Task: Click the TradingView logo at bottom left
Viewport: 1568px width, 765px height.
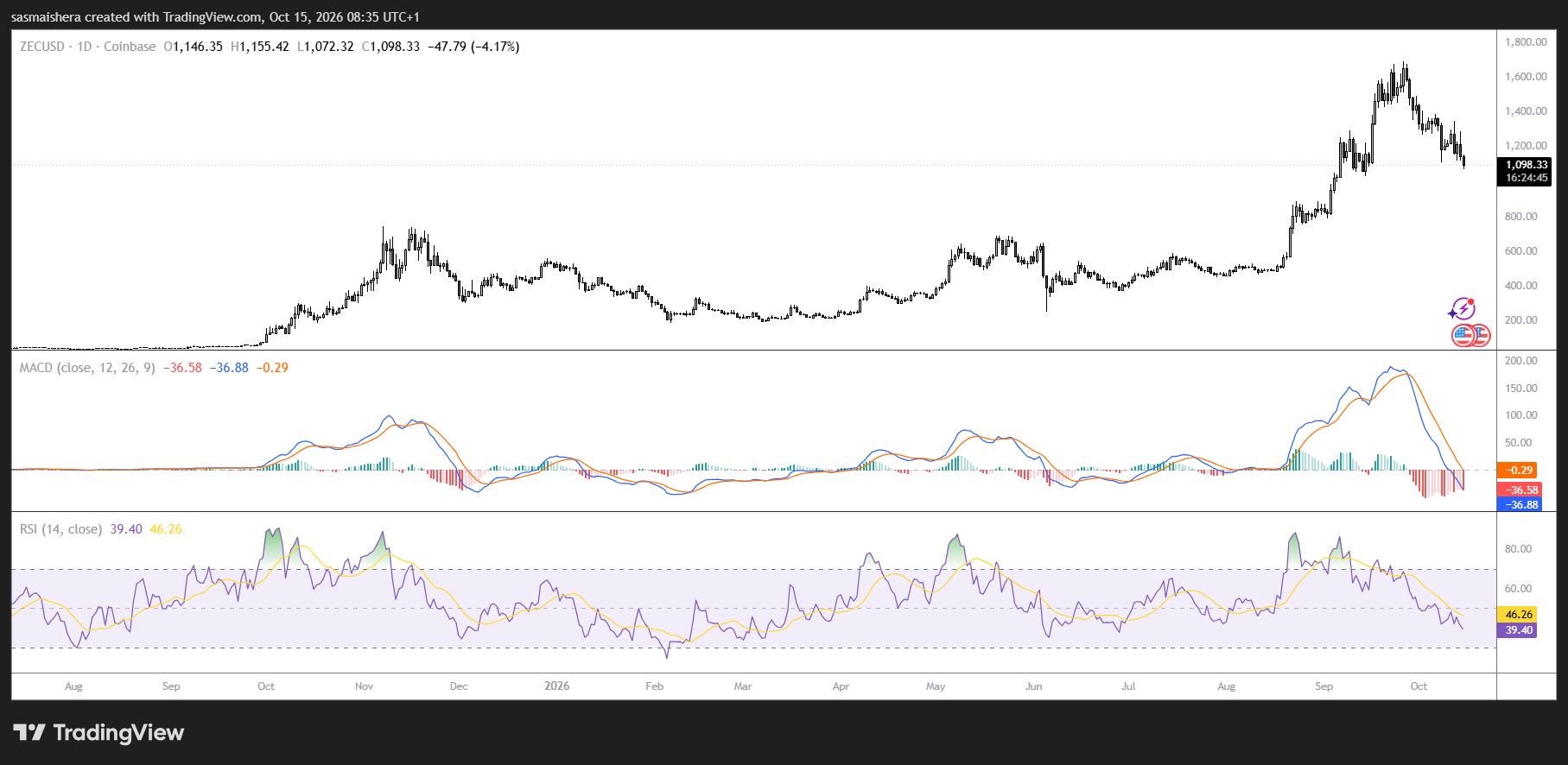Action: (x=99, y=733)
